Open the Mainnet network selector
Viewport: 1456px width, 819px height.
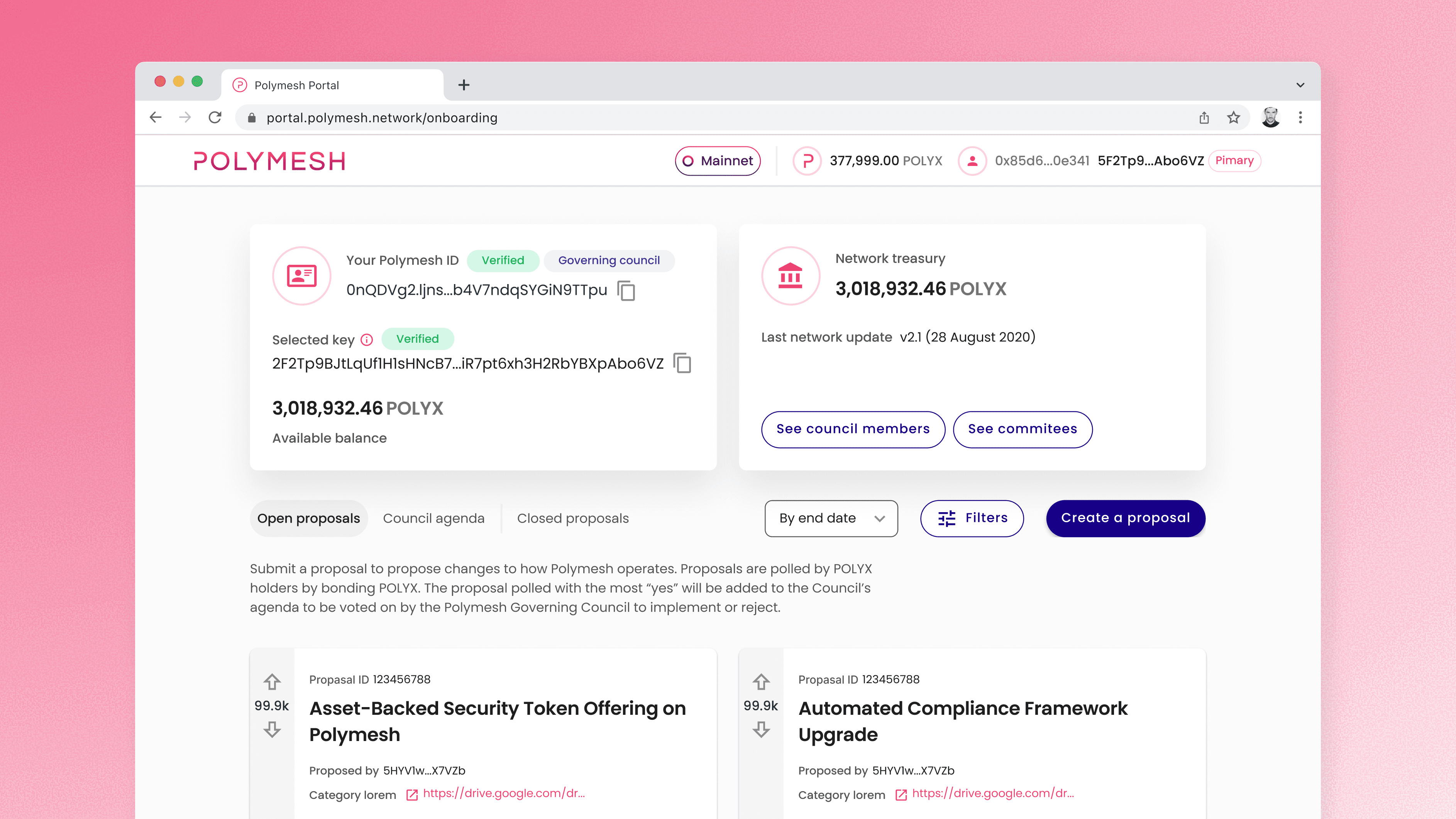click(x=717, y=161)
